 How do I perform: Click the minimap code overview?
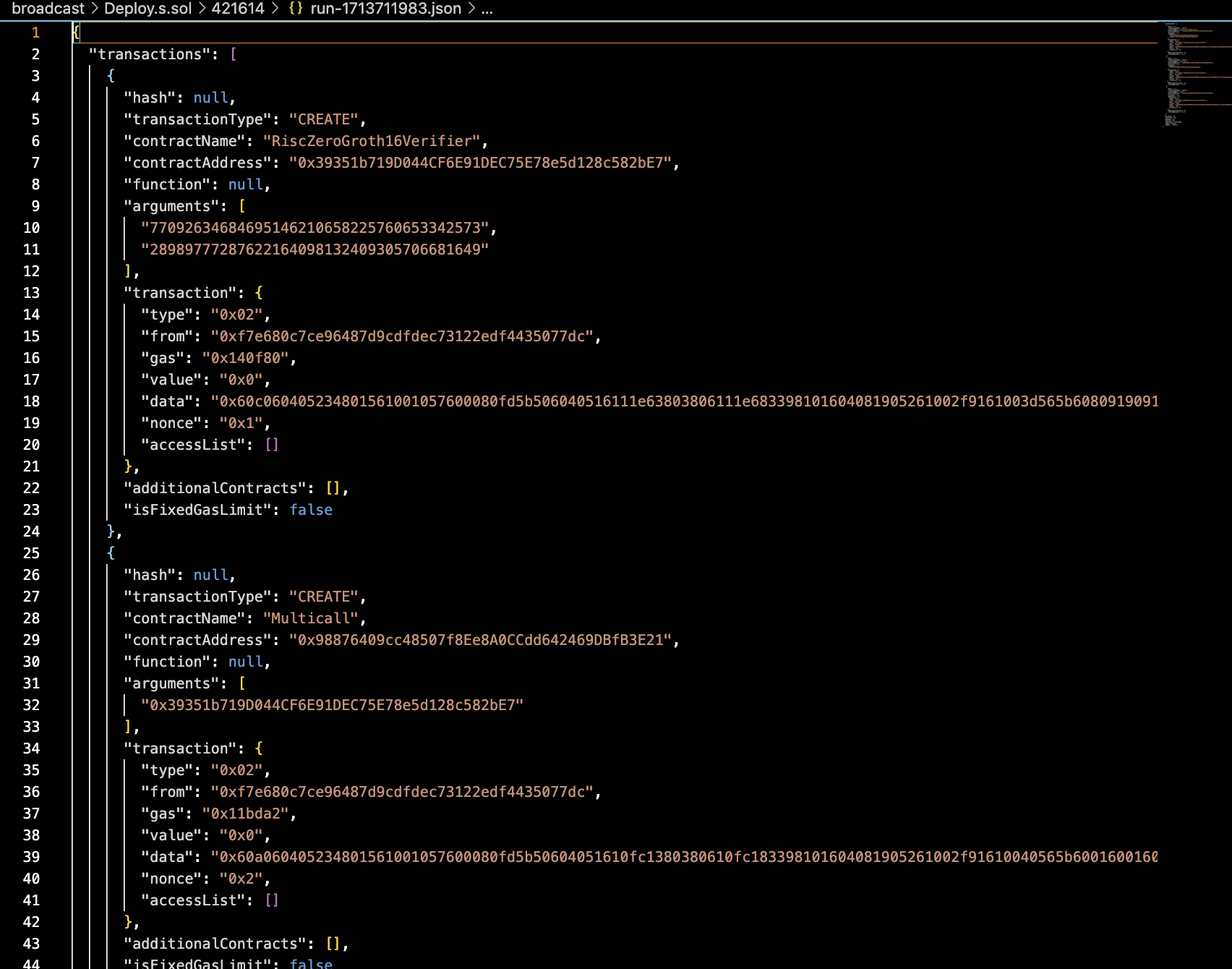point(1196,74)
